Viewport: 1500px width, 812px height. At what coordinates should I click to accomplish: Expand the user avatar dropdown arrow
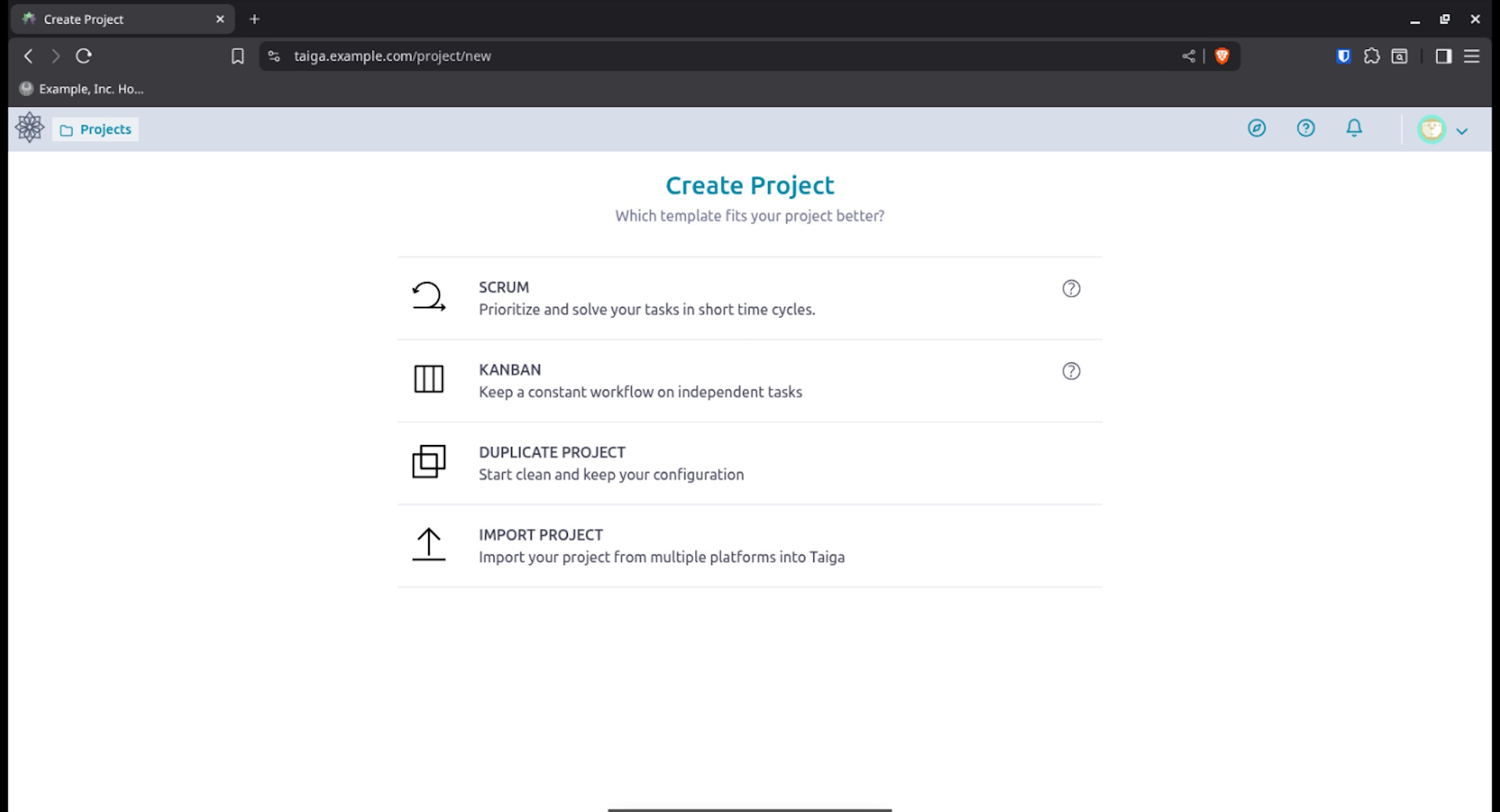[x=1462, y=131]
